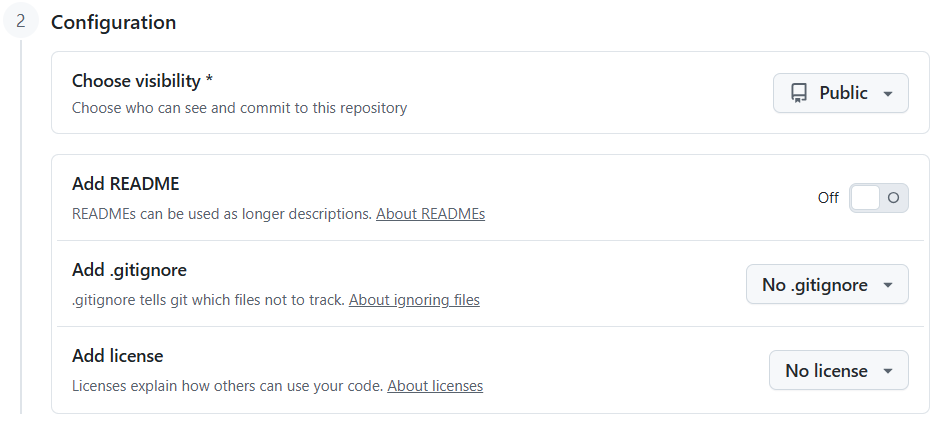Open the No license dropdown
The height and width of the screenshot is (422, 947).
[x=838, y=370]
